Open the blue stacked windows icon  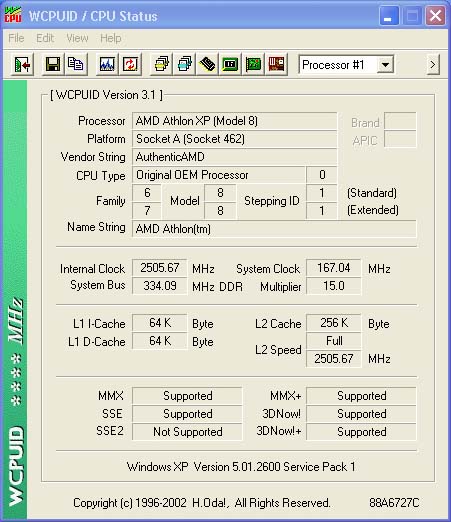coord(184,64)
